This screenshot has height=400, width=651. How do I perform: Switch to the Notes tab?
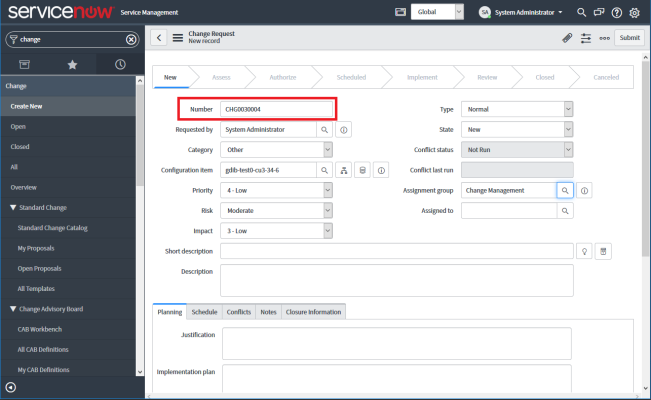coord(268,312)
